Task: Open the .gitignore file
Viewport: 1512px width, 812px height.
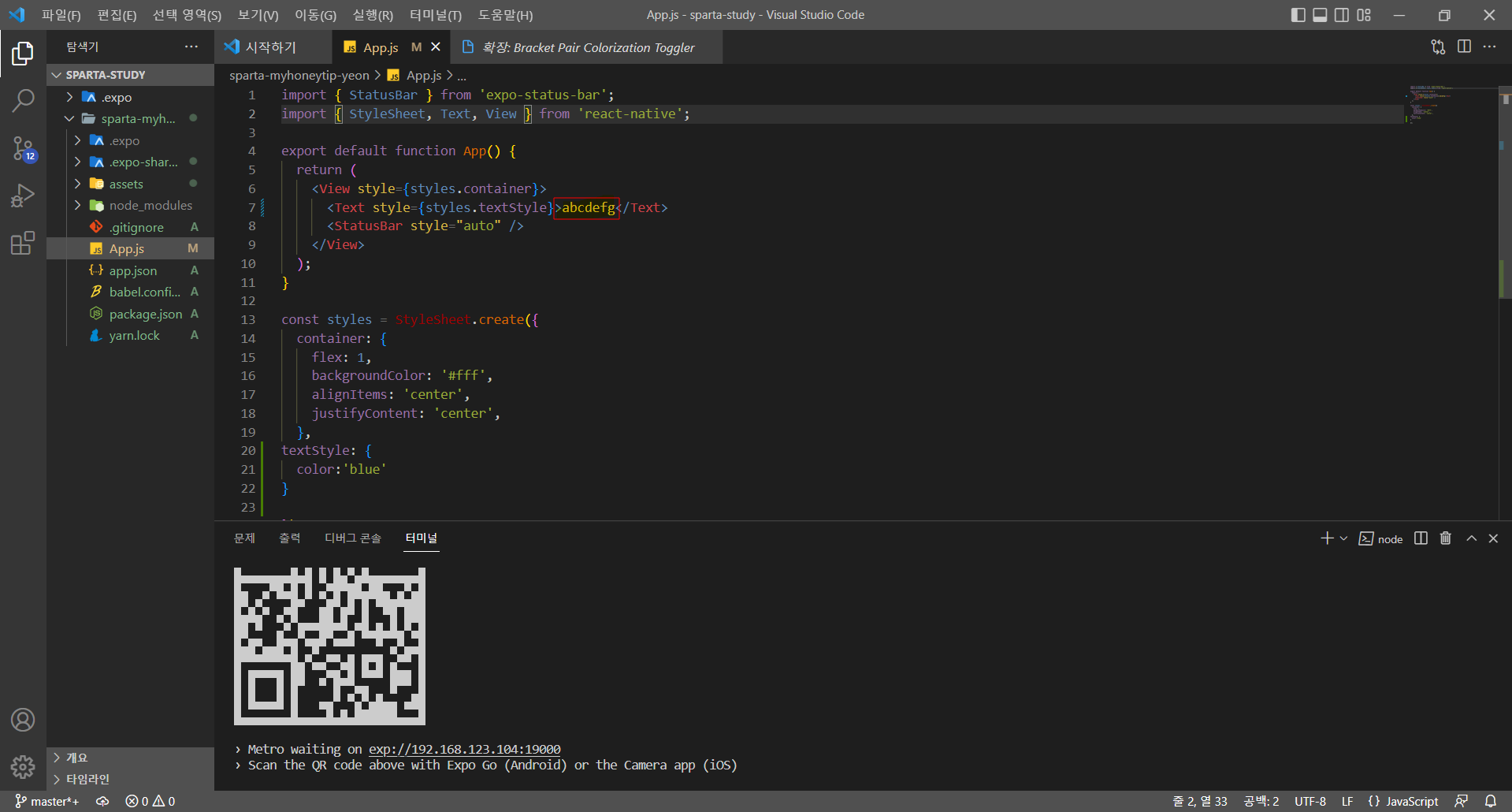Action: pyautogui.click(x=130, y=227)
